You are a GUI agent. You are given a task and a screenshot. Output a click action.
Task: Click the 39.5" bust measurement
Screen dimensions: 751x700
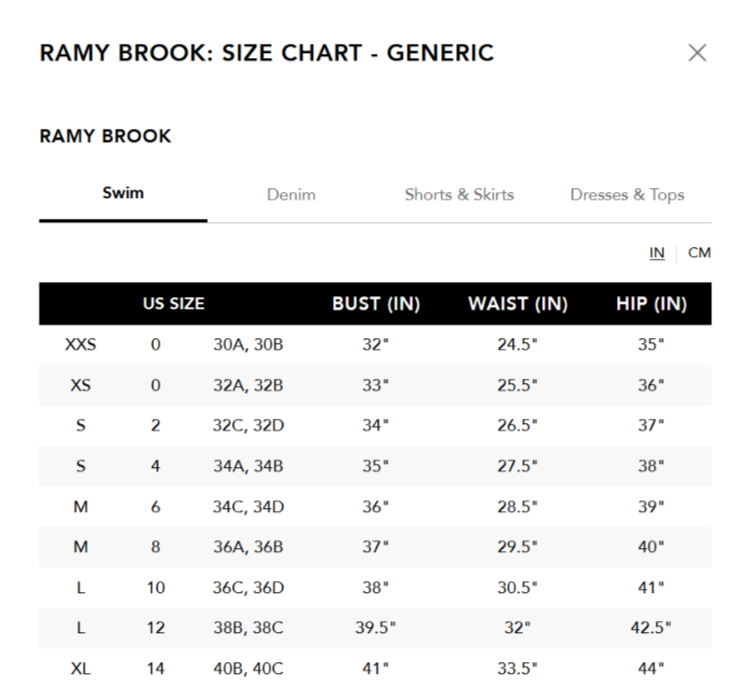tap(376, 628)
